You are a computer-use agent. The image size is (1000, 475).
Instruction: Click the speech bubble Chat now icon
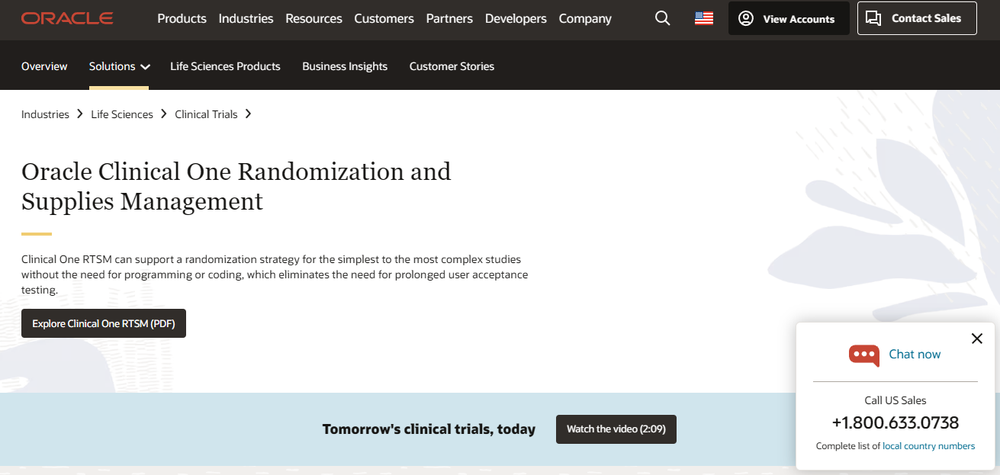(x=864, y=354)
